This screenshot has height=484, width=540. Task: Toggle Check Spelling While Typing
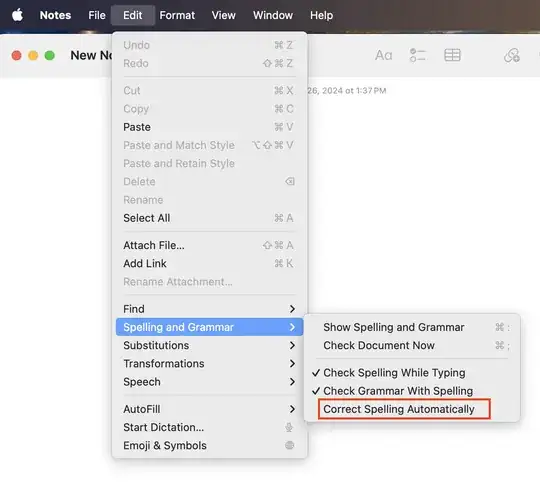(x=412, y=373)
